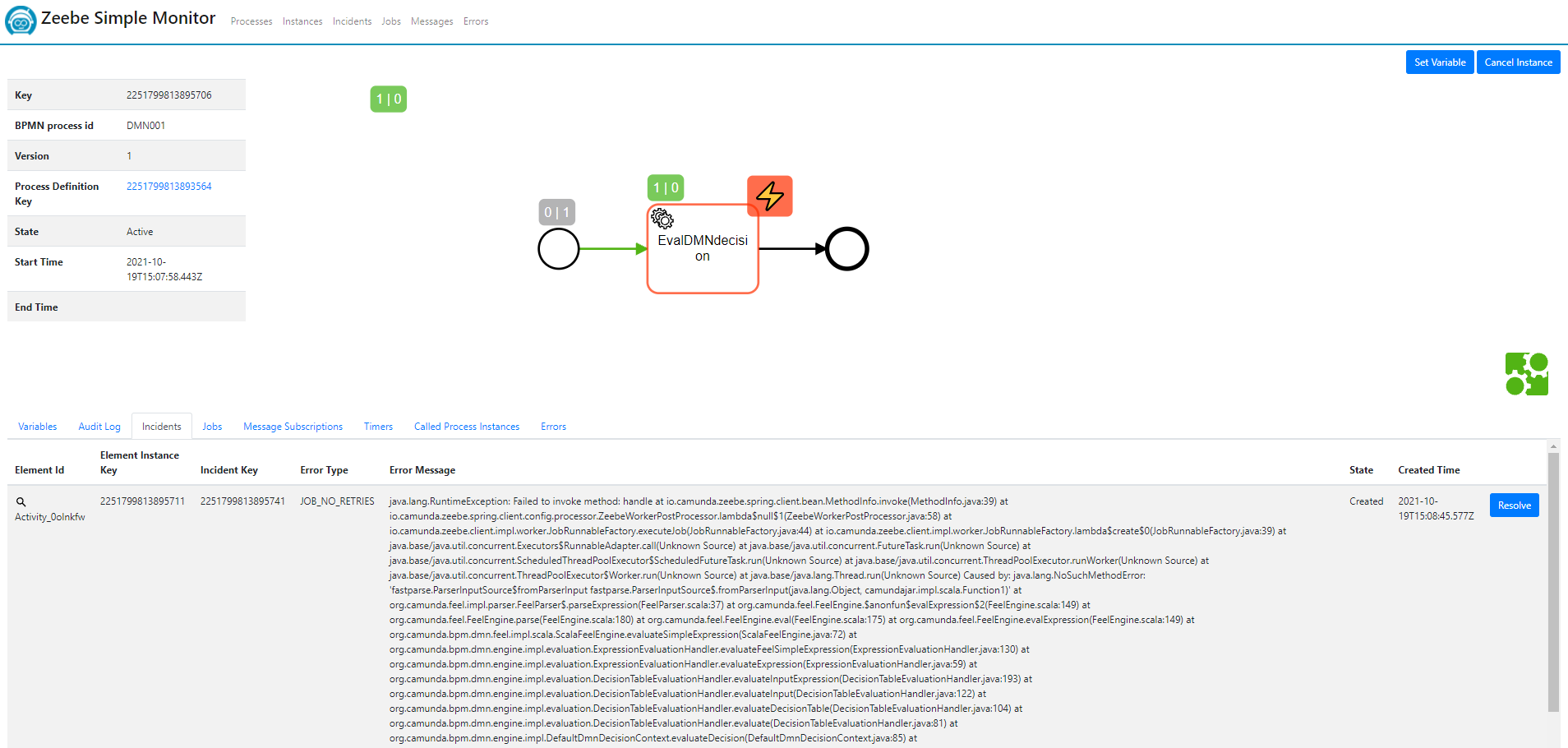Select the Message Subscriptions tab
This screenshot has height=748, width=1568.
tap(293, 426)
